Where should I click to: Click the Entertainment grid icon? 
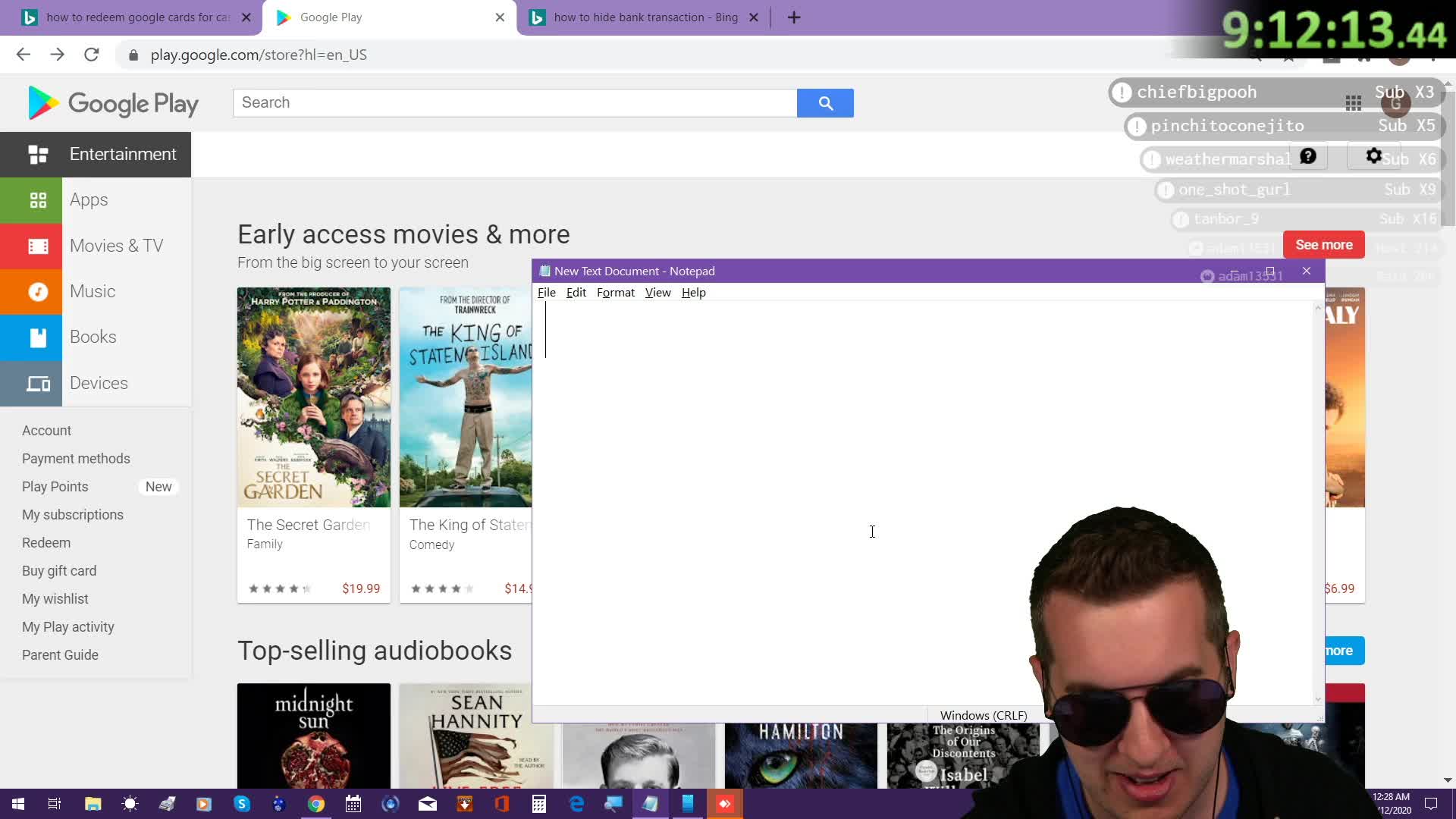(38, 155)
